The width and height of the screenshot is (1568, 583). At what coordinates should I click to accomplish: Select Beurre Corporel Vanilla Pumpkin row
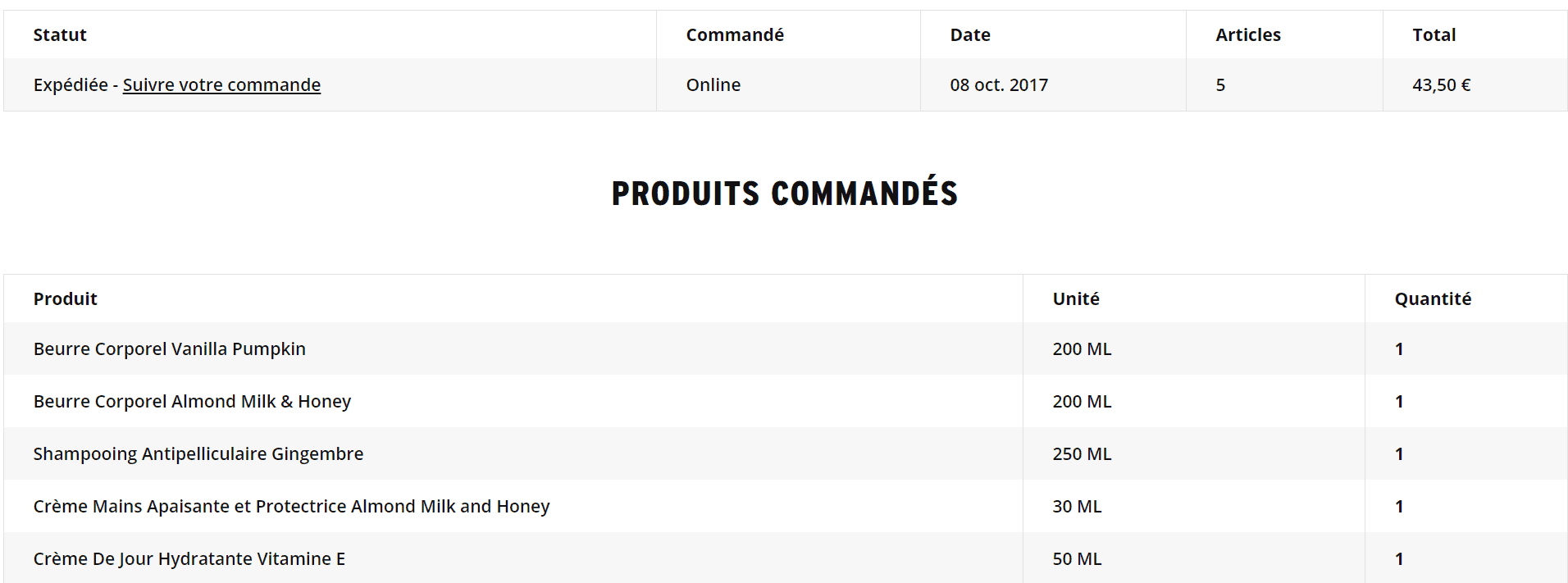click(x=169, y=348)
